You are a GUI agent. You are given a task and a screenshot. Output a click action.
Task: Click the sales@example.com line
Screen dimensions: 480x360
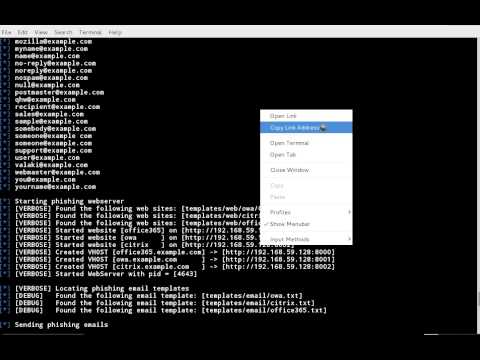coord(49,114)
